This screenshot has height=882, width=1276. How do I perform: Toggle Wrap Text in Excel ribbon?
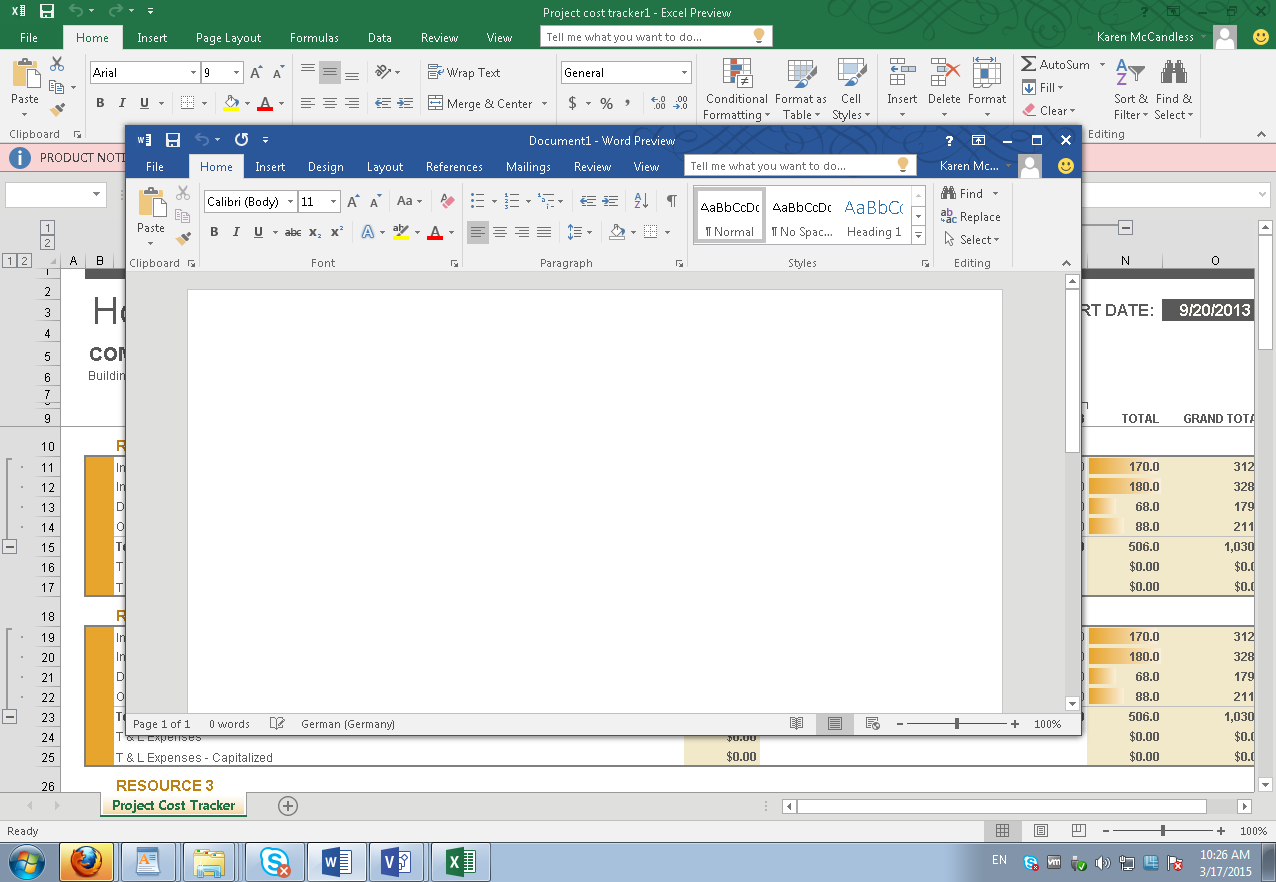pyautogui.click(x=464, y=72)
